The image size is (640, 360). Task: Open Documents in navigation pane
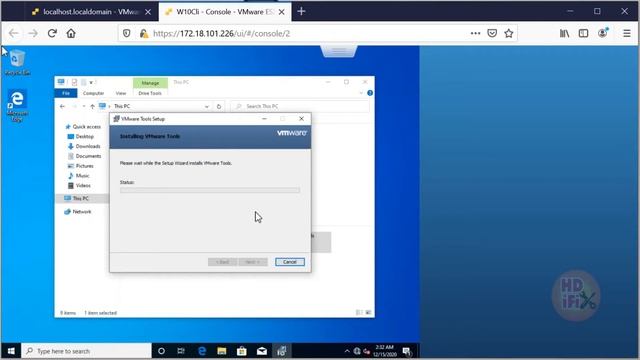pos(84,156)
